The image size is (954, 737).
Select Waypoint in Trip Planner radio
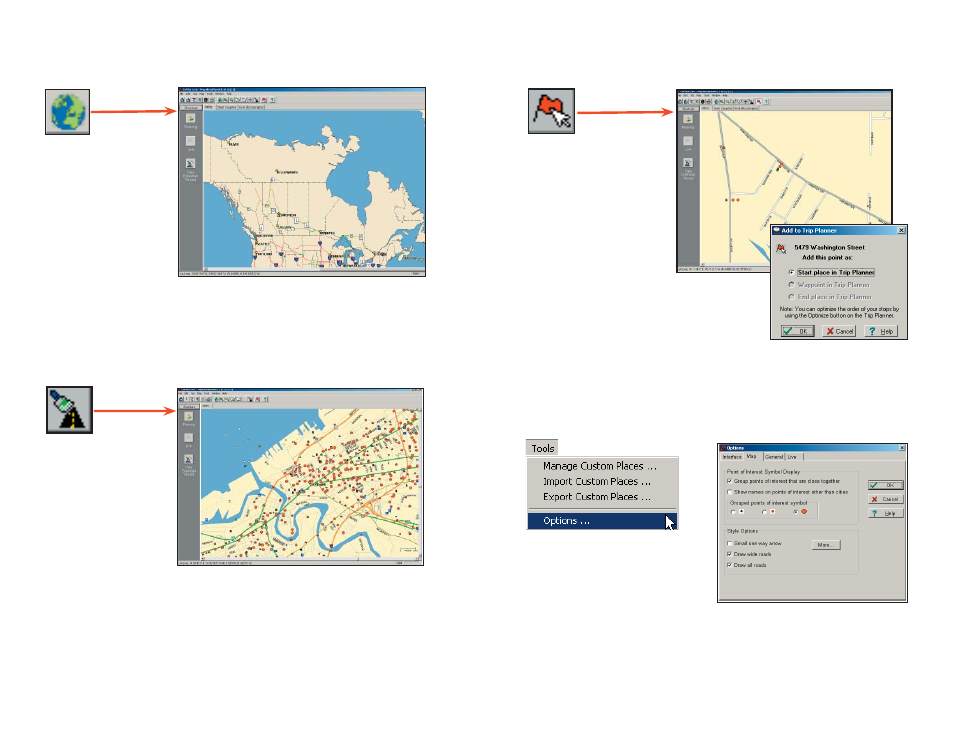click(x=791, y=285)
